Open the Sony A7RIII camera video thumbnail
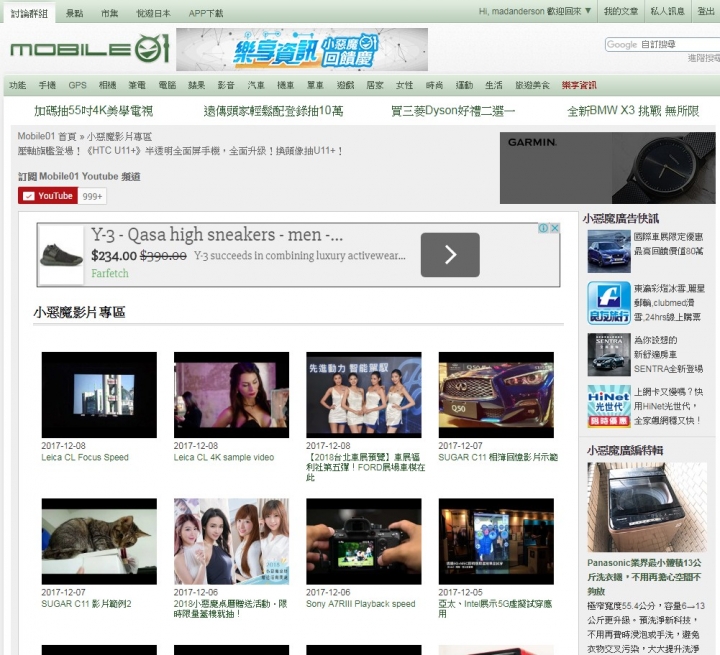The width and height of the screenshot is (720, 655). (x=364, y=542)
